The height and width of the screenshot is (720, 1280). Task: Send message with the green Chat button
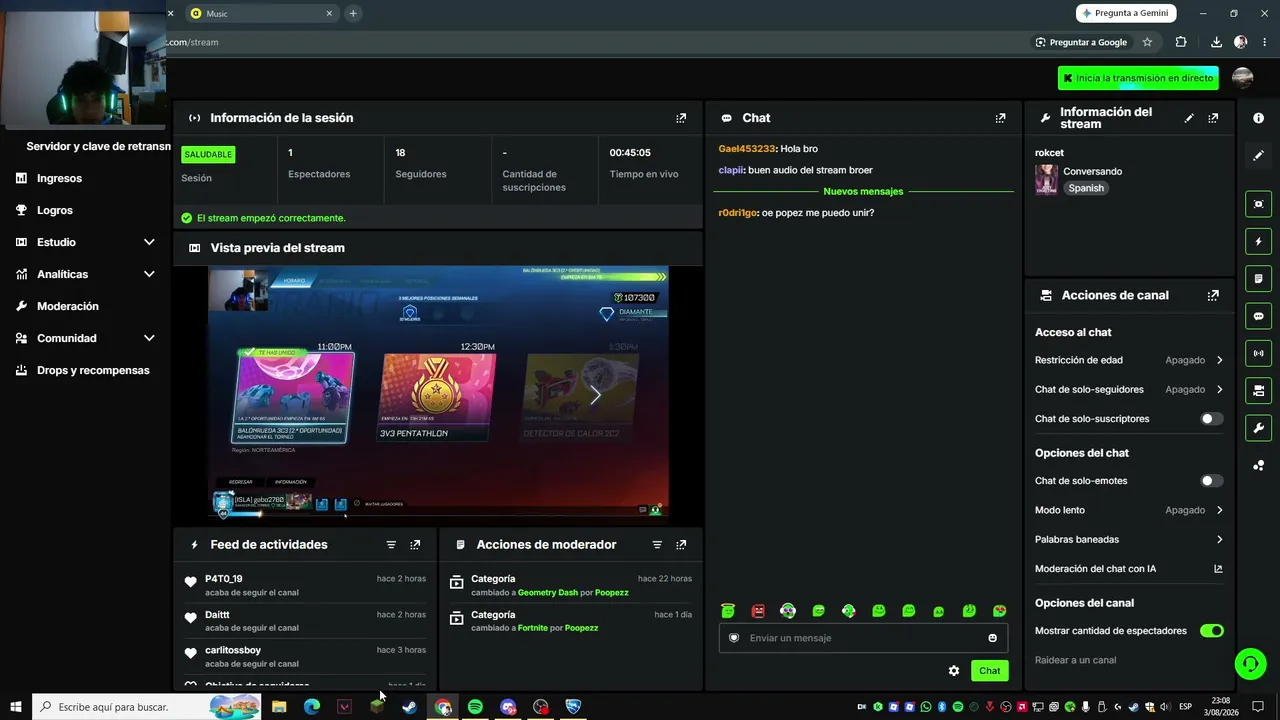pos(989,671)
